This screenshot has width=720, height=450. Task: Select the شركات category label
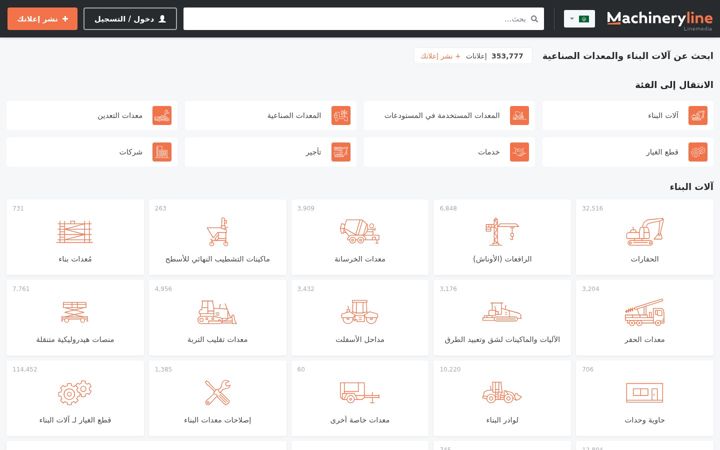131,152
